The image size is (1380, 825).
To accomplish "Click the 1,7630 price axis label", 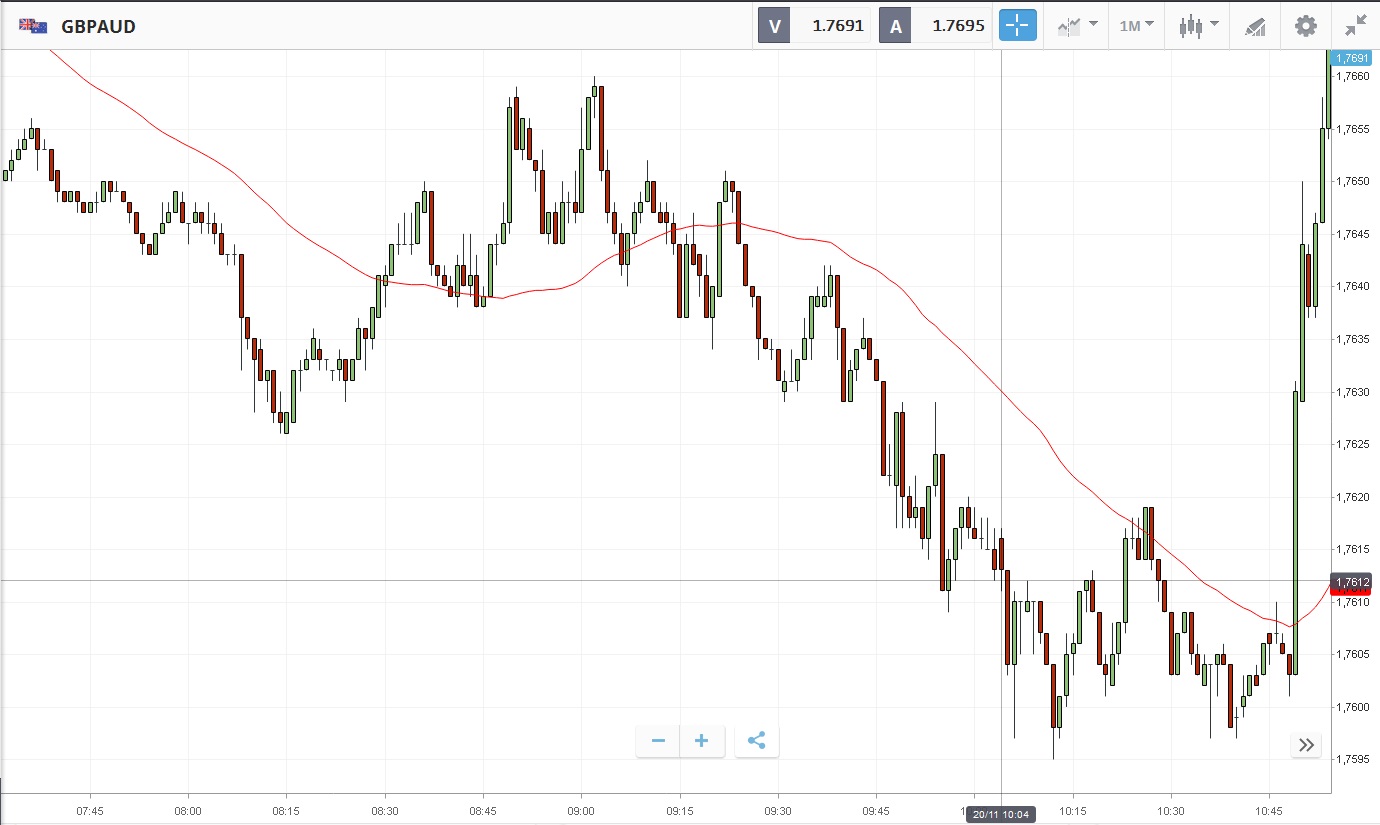I will (x=1353, y=392).
